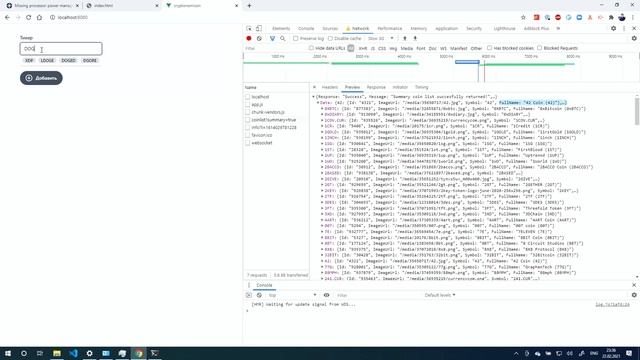Check Blocked Requests filter
The image size is (640, 360).
540,48
